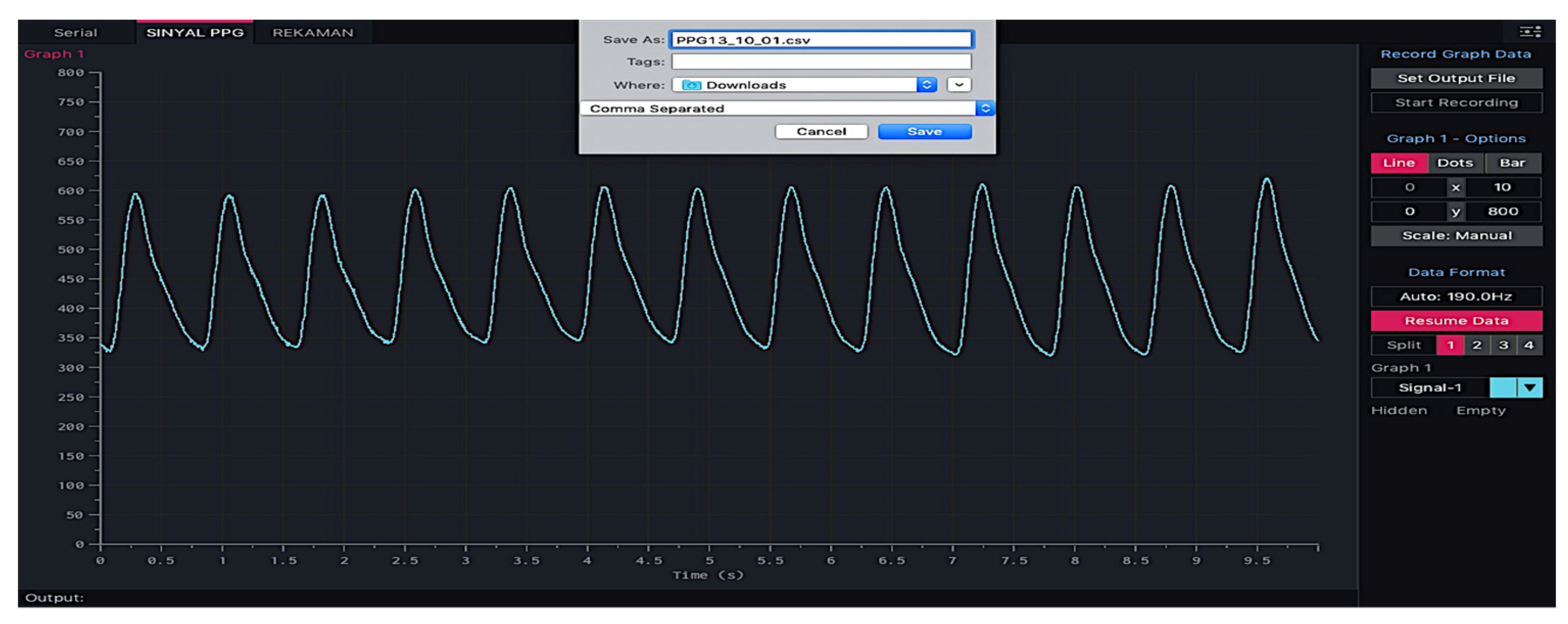Click the Downloads folder icon

691,85
